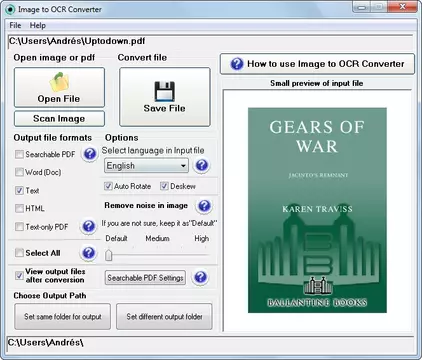Toggle the Auto Rotate option
422x360 pixels.
coord(108,186)
